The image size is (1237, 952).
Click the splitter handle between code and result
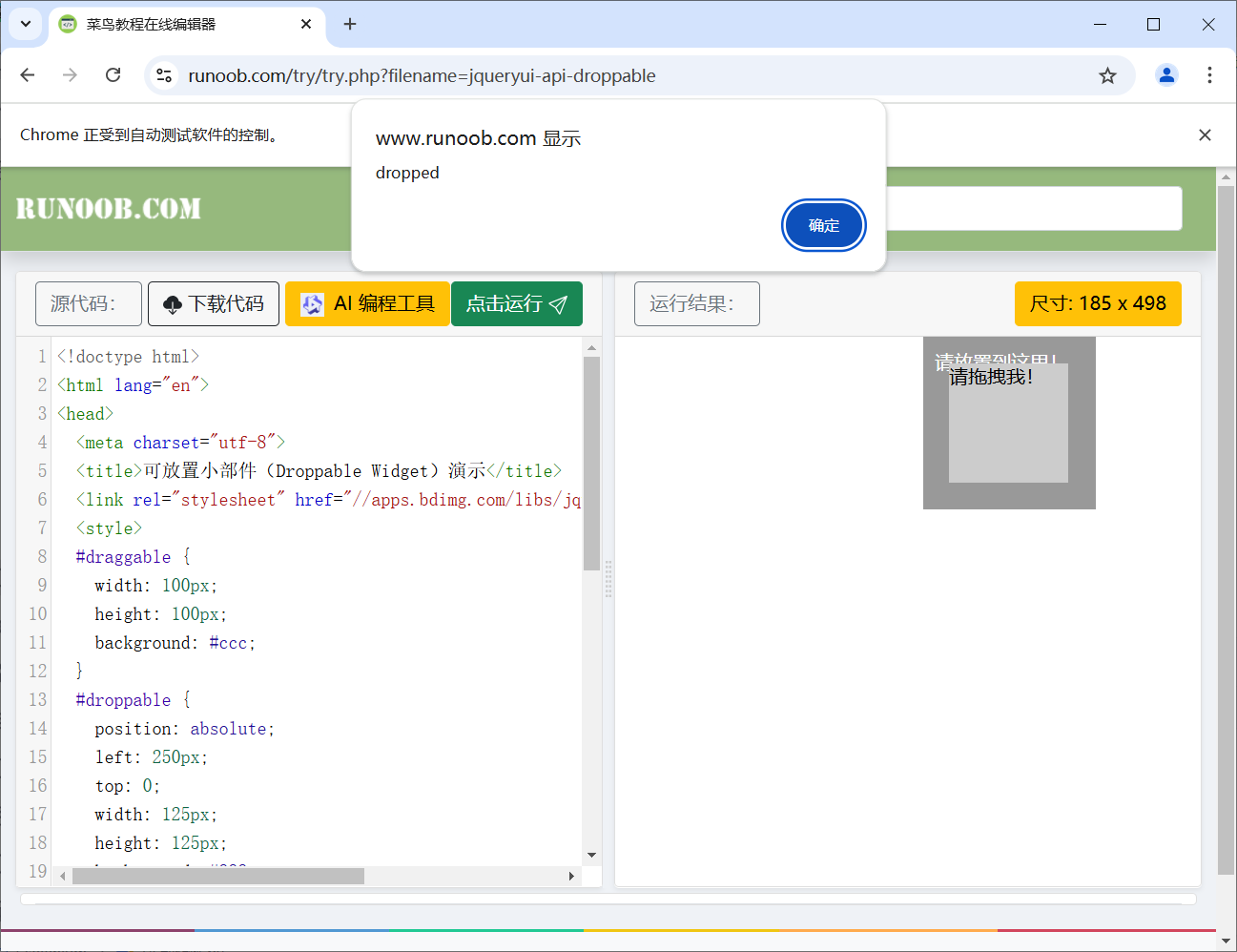pos(608,579)
